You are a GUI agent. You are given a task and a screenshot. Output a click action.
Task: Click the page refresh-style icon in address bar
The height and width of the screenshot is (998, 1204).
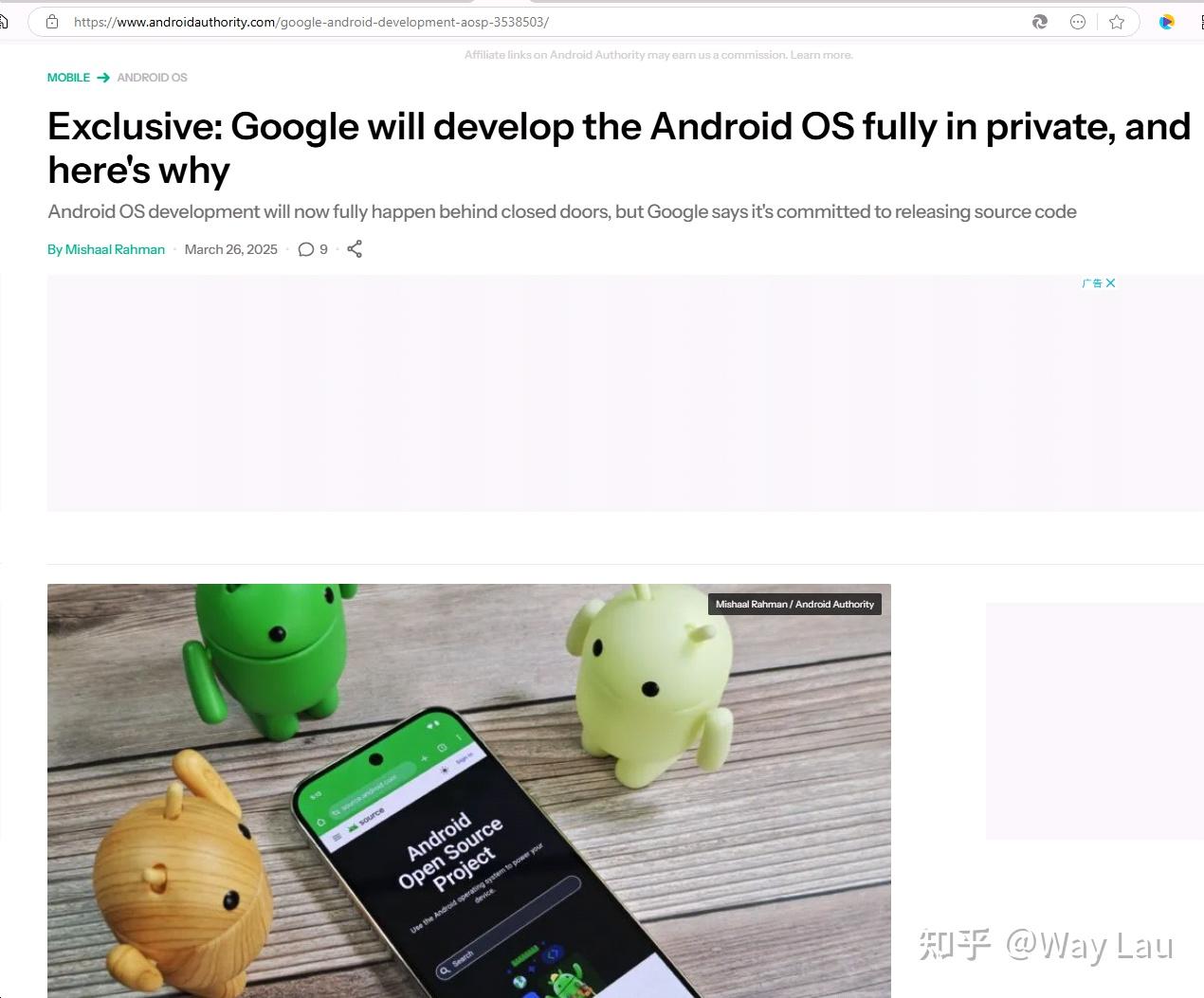pyautogui.click(x=1040, y=22)
